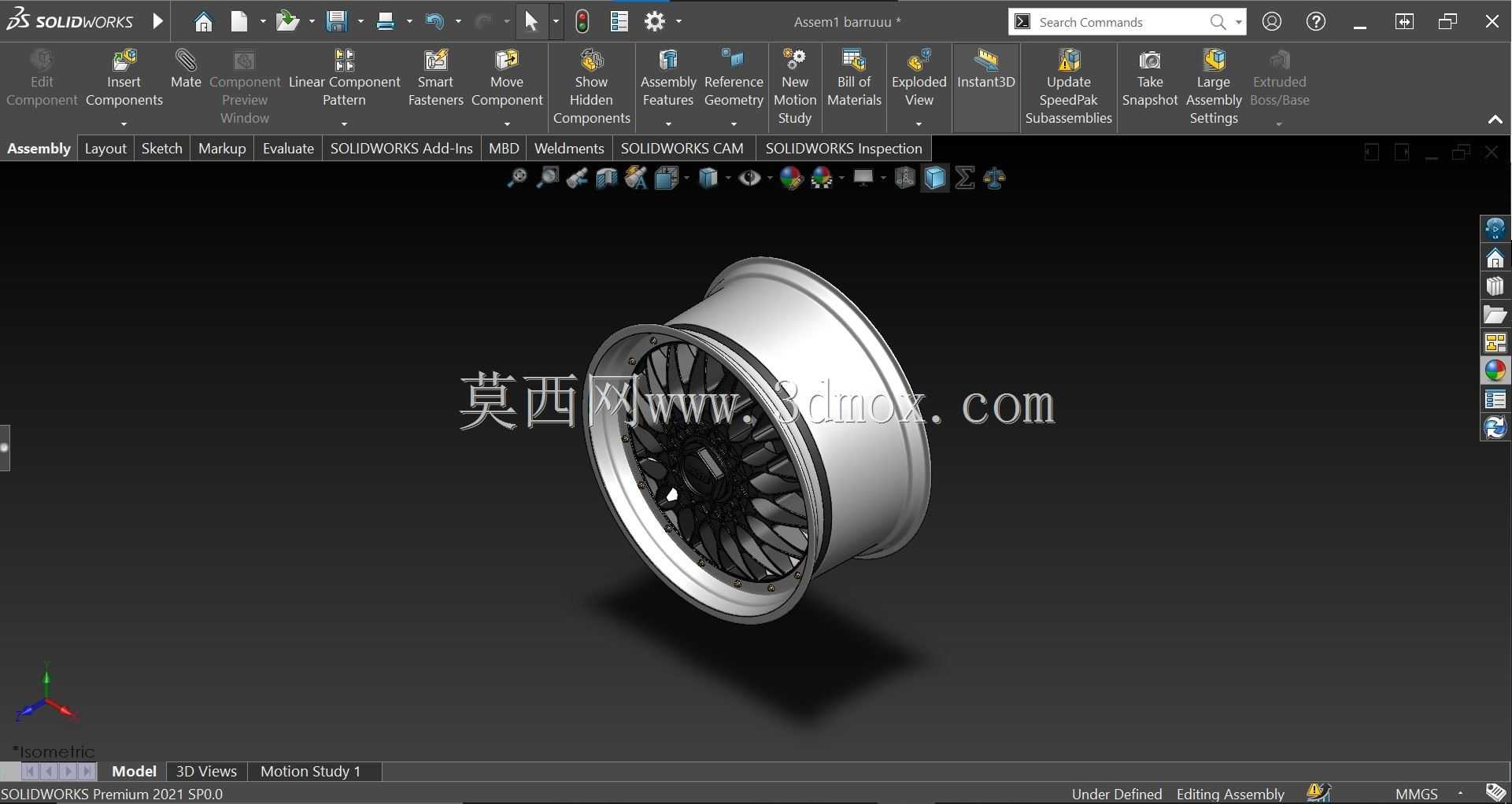The image size is (1512, 804).
Task: Open File Properties list icon
Action: pyautogui.click(x=619, y=21)
